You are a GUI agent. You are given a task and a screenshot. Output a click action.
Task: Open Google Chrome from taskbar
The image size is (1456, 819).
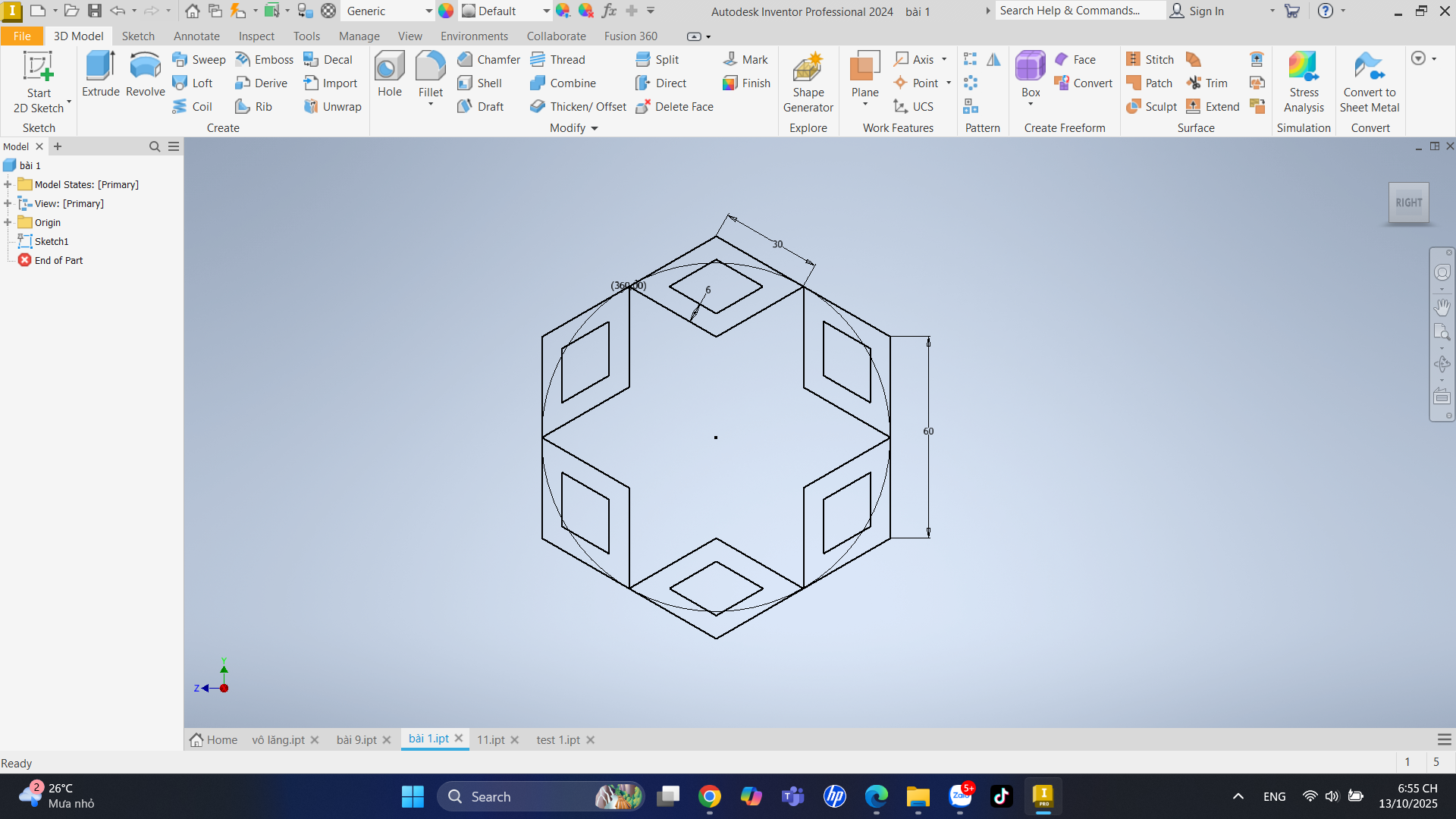tap(710, 796)
